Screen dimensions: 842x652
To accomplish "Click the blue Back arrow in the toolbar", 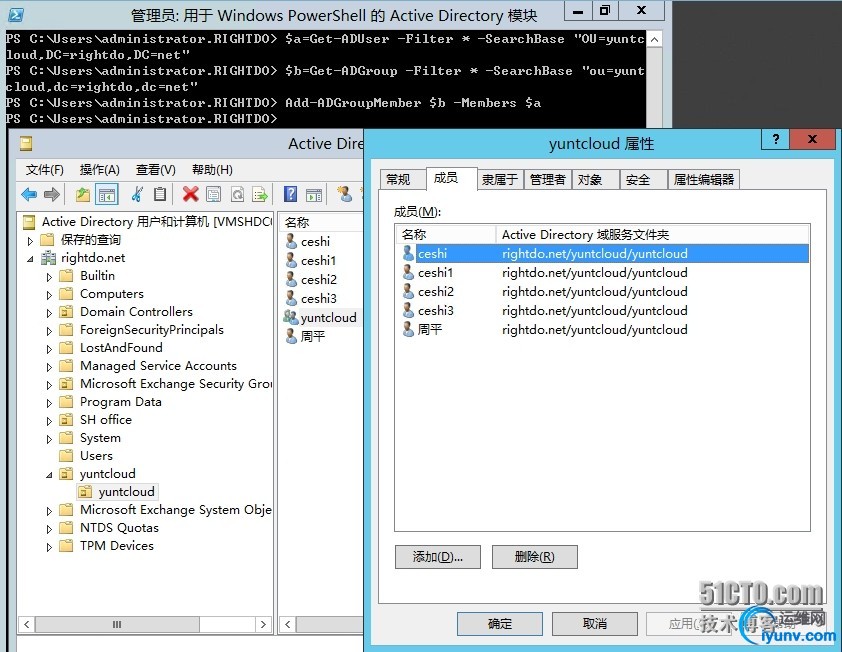I will 29,194.
